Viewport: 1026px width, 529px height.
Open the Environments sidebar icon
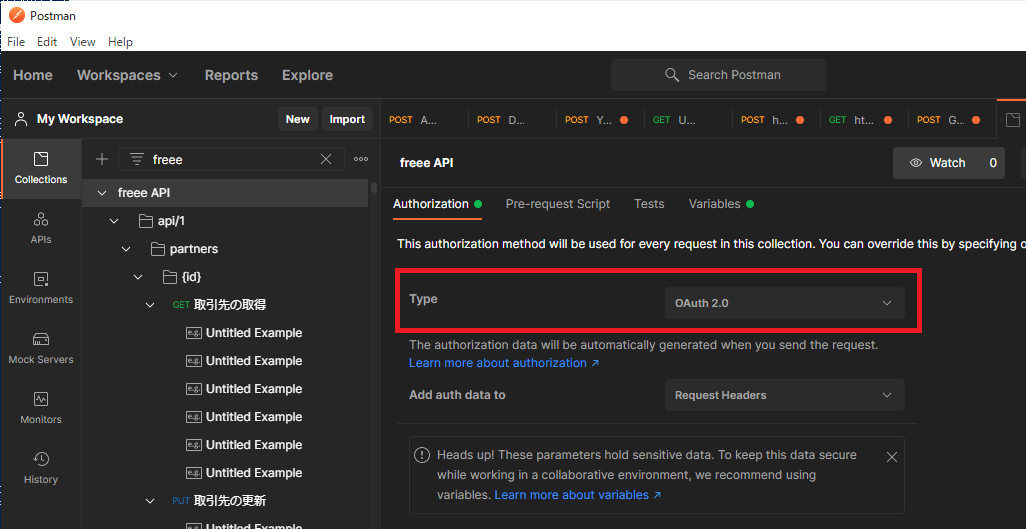pyautogui.click(x=41, y=288)
